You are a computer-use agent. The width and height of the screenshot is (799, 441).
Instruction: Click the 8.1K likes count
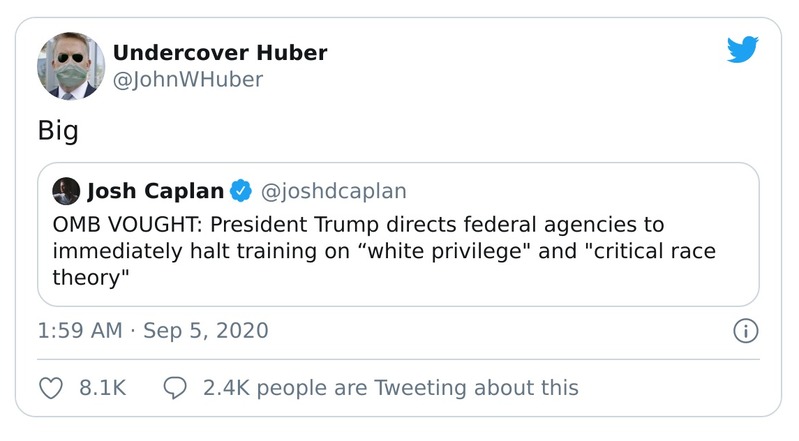(102, 387)
